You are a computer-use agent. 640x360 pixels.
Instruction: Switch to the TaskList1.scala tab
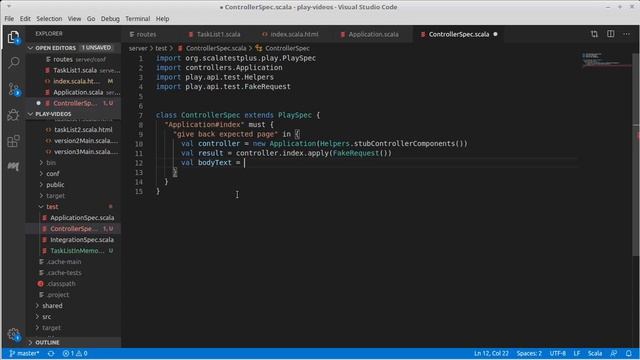click(218, 35)
